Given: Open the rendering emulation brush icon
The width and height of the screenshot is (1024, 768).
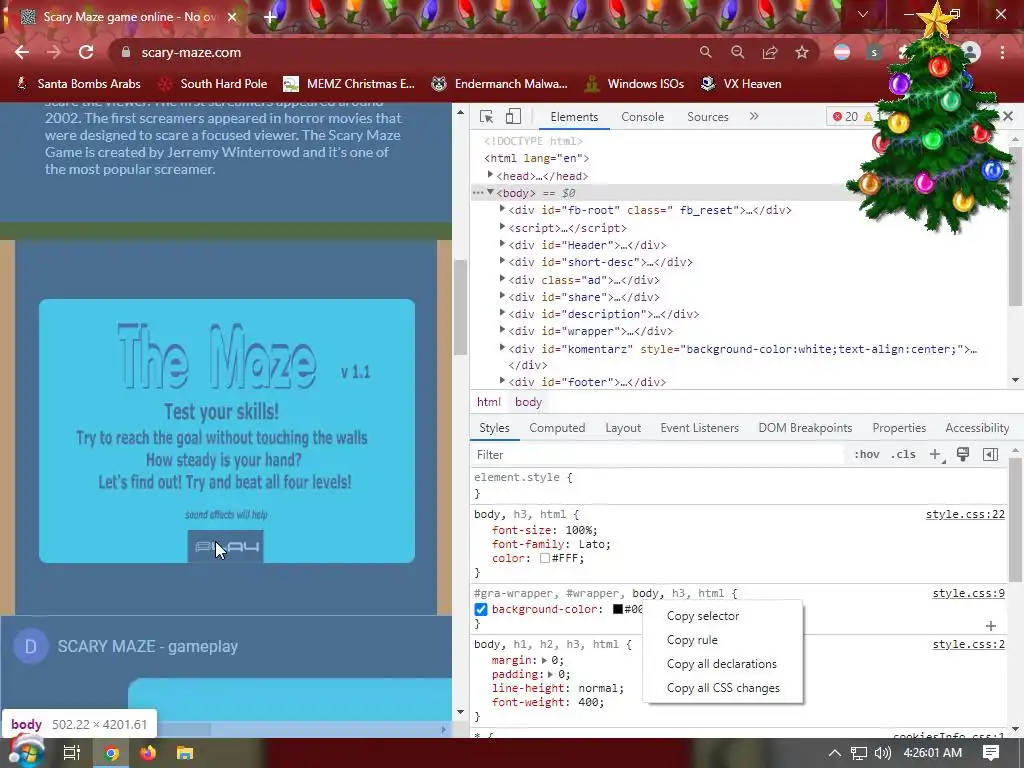Looking at the screenshot, I should point(963,455).
